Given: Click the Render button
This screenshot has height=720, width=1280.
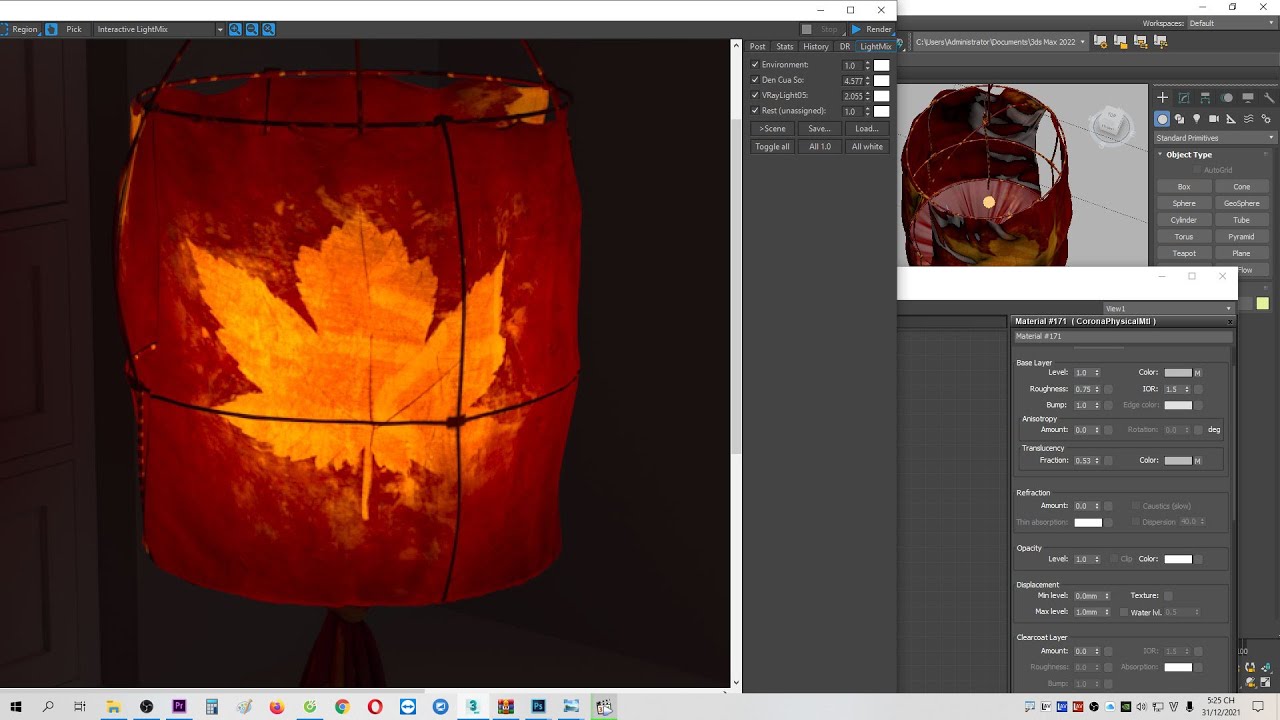Looking at the screenshot, I should pos(871,30).
